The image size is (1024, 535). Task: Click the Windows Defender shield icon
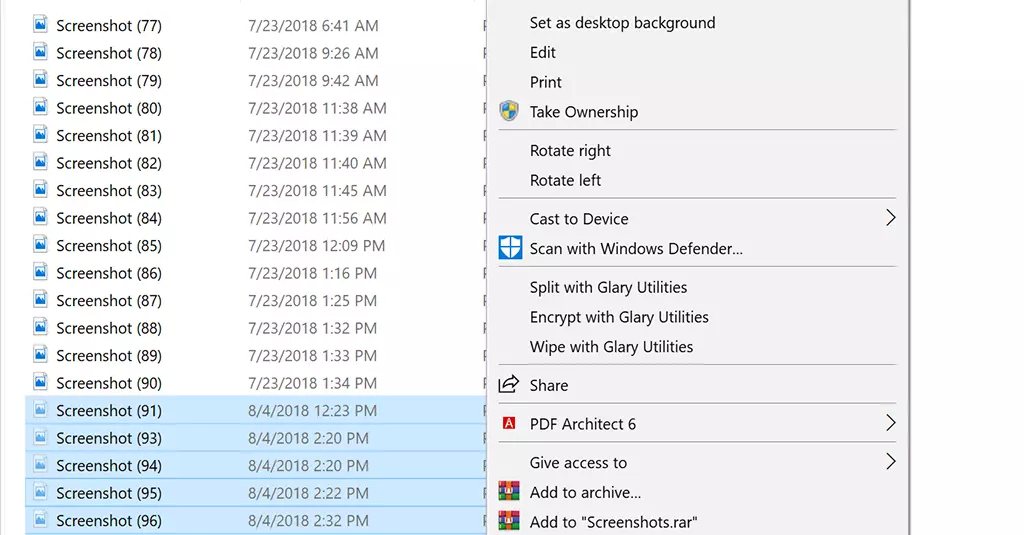[510, 249]
